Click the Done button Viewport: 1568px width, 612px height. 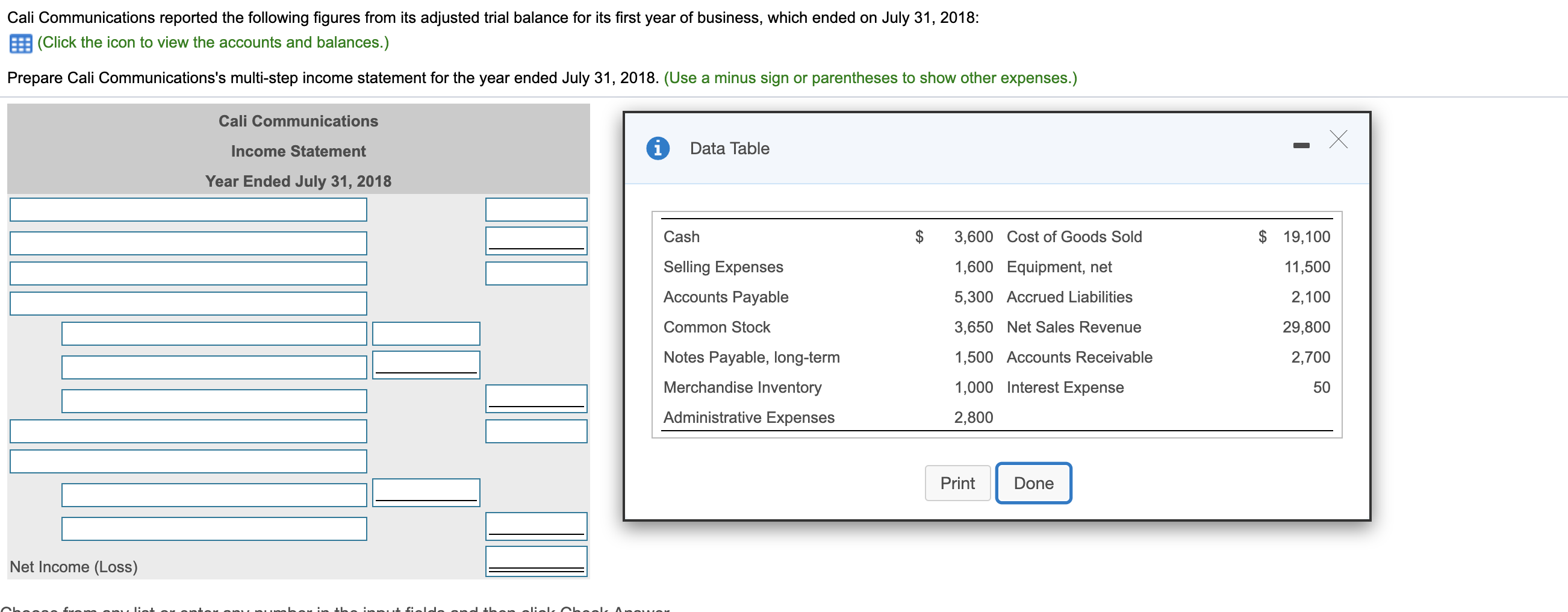[1033, 483]
